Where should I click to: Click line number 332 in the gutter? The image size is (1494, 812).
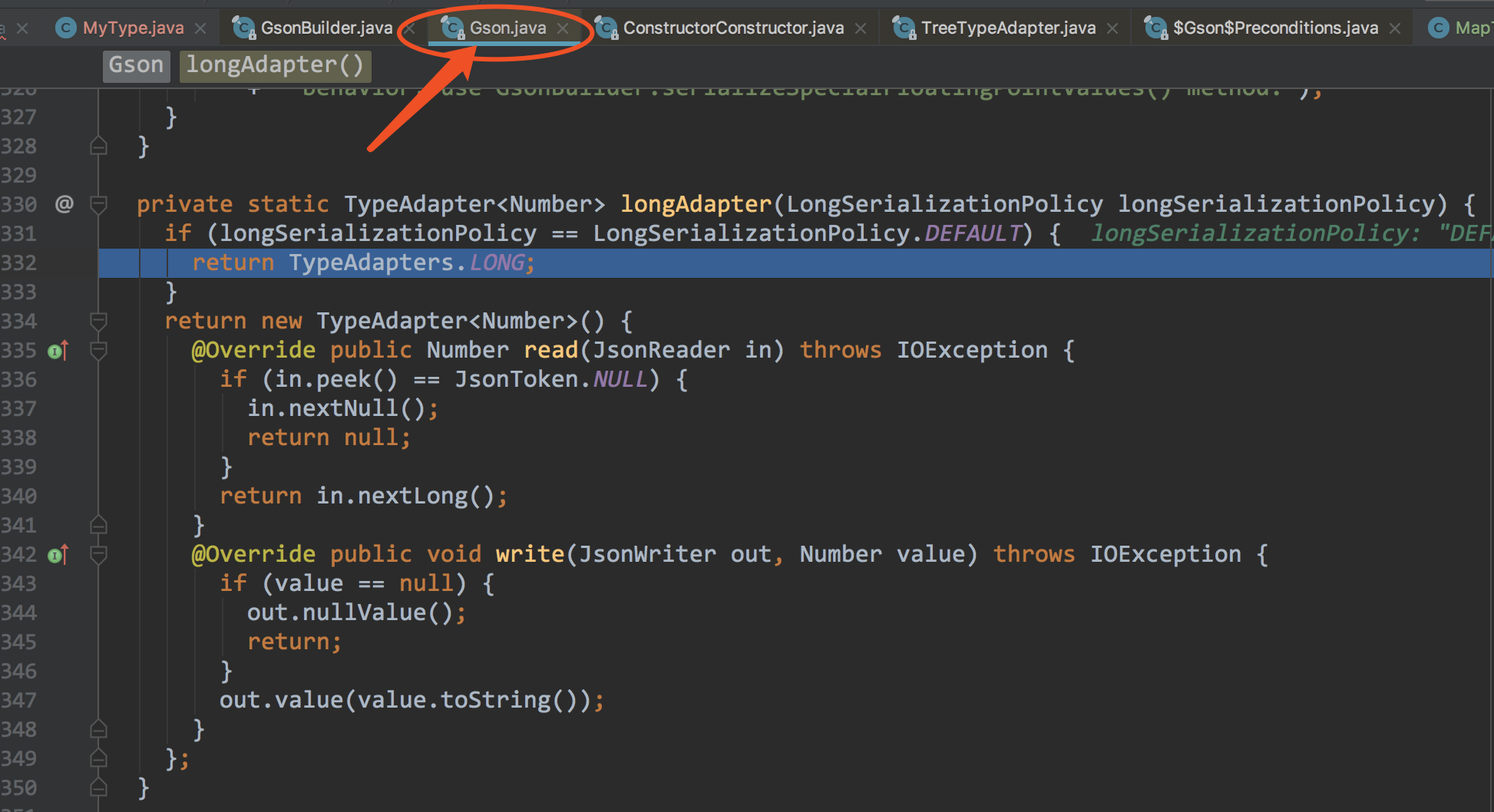coord(18,263)
